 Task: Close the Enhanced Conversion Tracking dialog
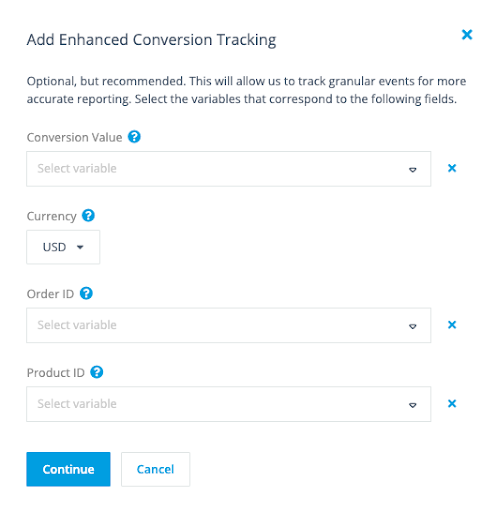467,35
